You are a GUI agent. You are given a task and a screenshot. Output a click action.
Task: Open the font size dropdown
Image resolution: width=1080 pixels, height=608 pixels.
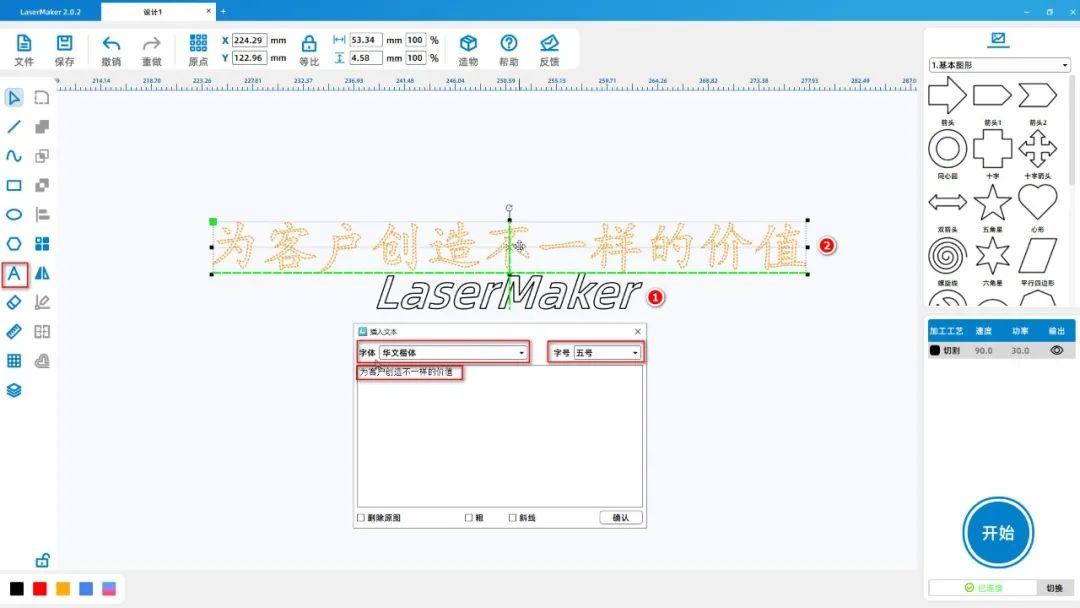[607, 353]
